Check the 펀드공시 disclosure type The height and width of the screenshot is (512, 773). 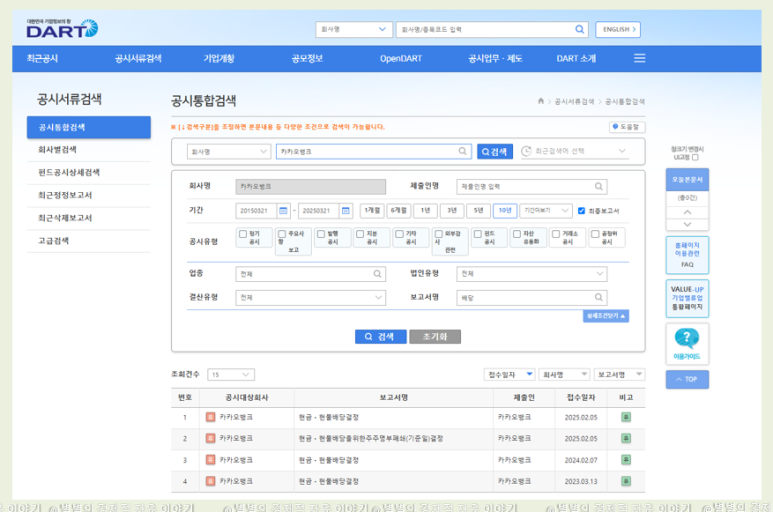[x=477, y=234]
